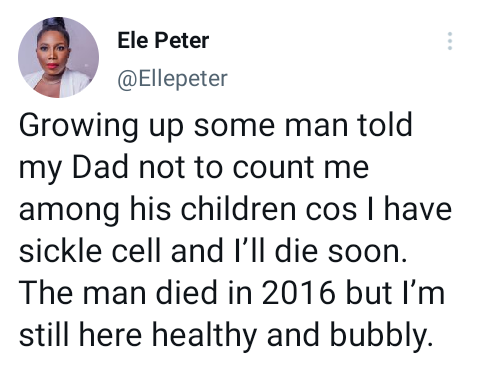This screenshot has width=479, height=367.
Task: Select the year 2016 in the tweet
Action: click(298, 293)
